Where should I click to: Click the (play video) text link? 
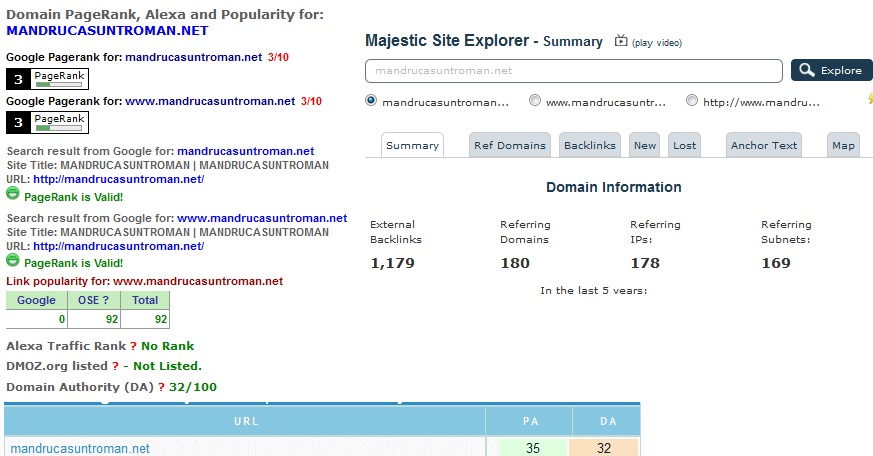657,43
